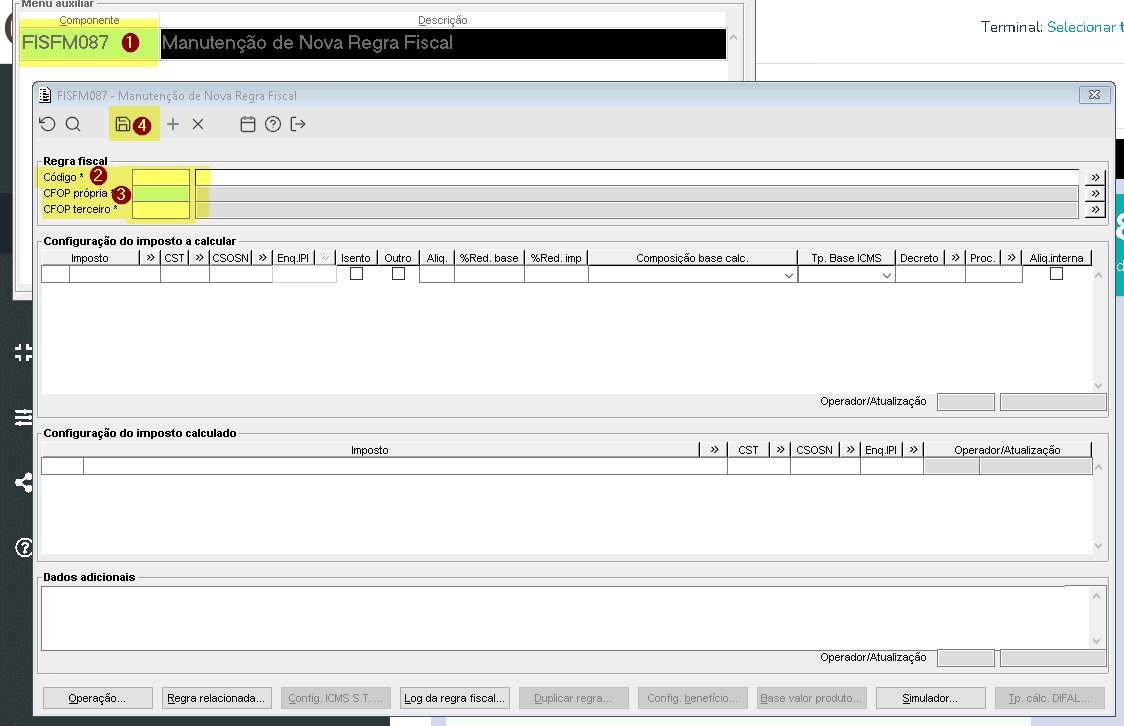
Task: Open lookup arrows beside Código description
Action: tap(1095, 177)
